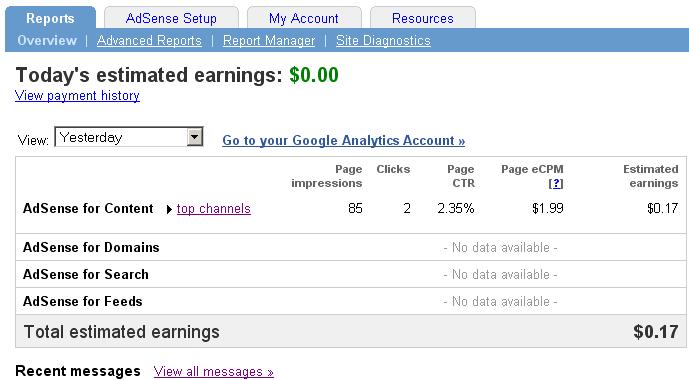The height and width of the screenshot is (380, 689).
Task: Open the top channels link
Action: point(214,209)
